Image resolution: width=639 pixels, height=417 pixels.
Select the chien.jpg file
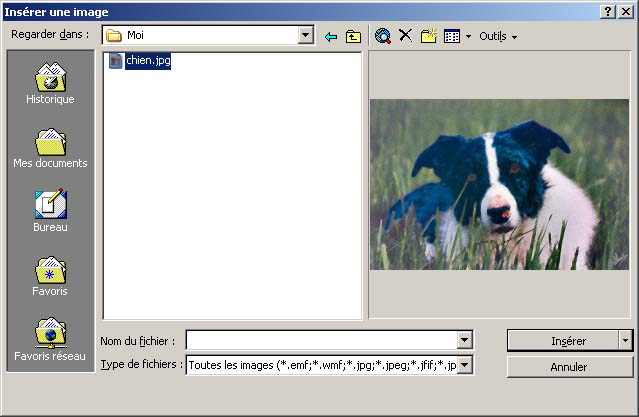[x=148, y=61]
